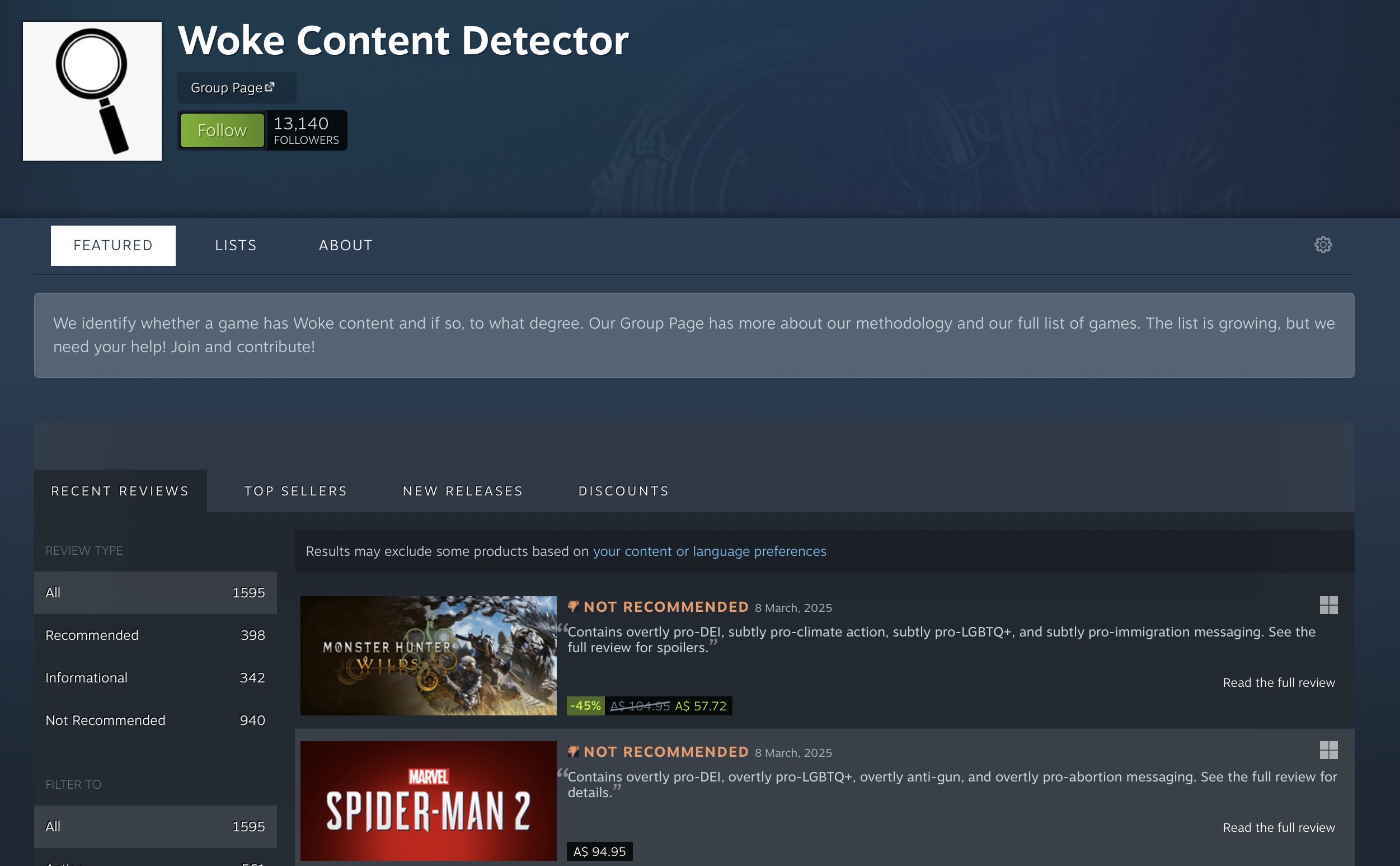Click the curator magnifying glass avatar
The width and height of the screenshot is (1400, 866).
tap(92, 91)
